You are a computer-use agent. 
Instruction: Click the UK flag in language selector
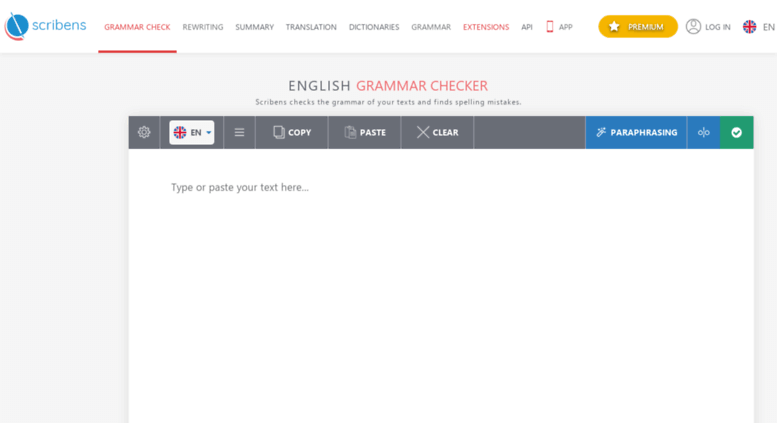tap(180, 132)
